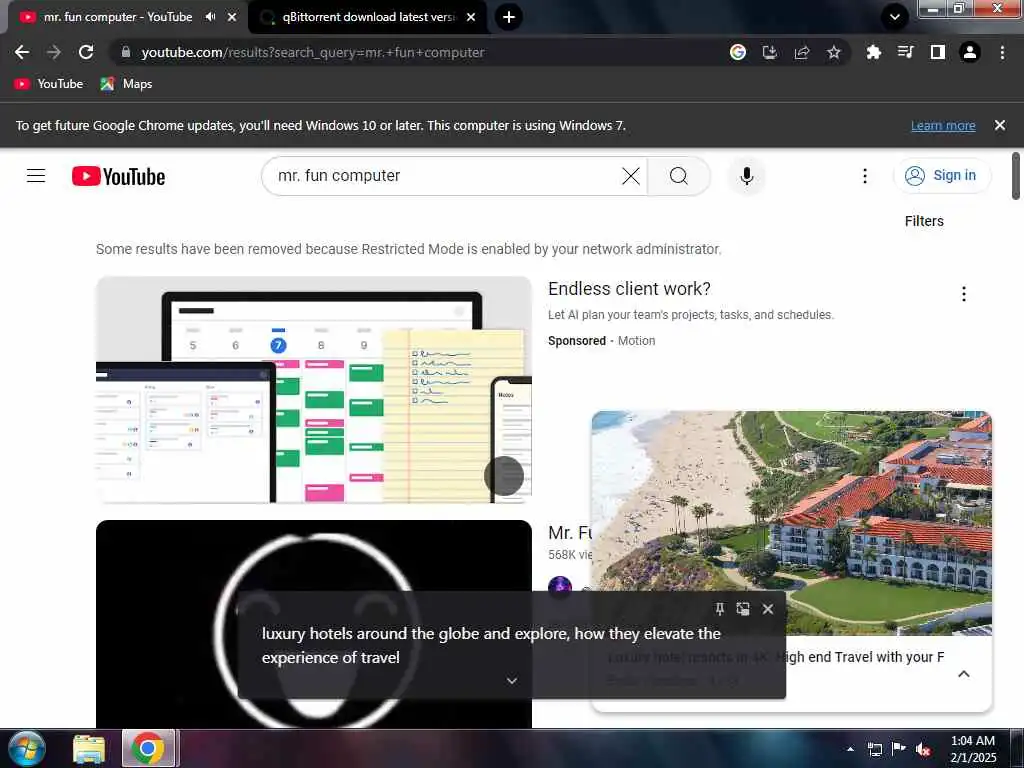1024x768 pixels.
Task: Switch to the mr. fun computer YouTube tab
Action: coord(118,17)
